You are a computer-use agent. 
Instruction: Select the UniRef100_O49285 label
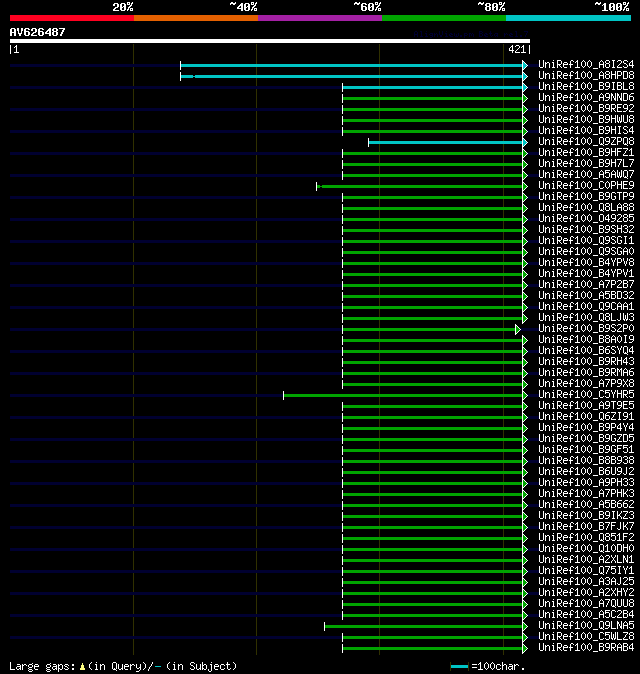586,218
